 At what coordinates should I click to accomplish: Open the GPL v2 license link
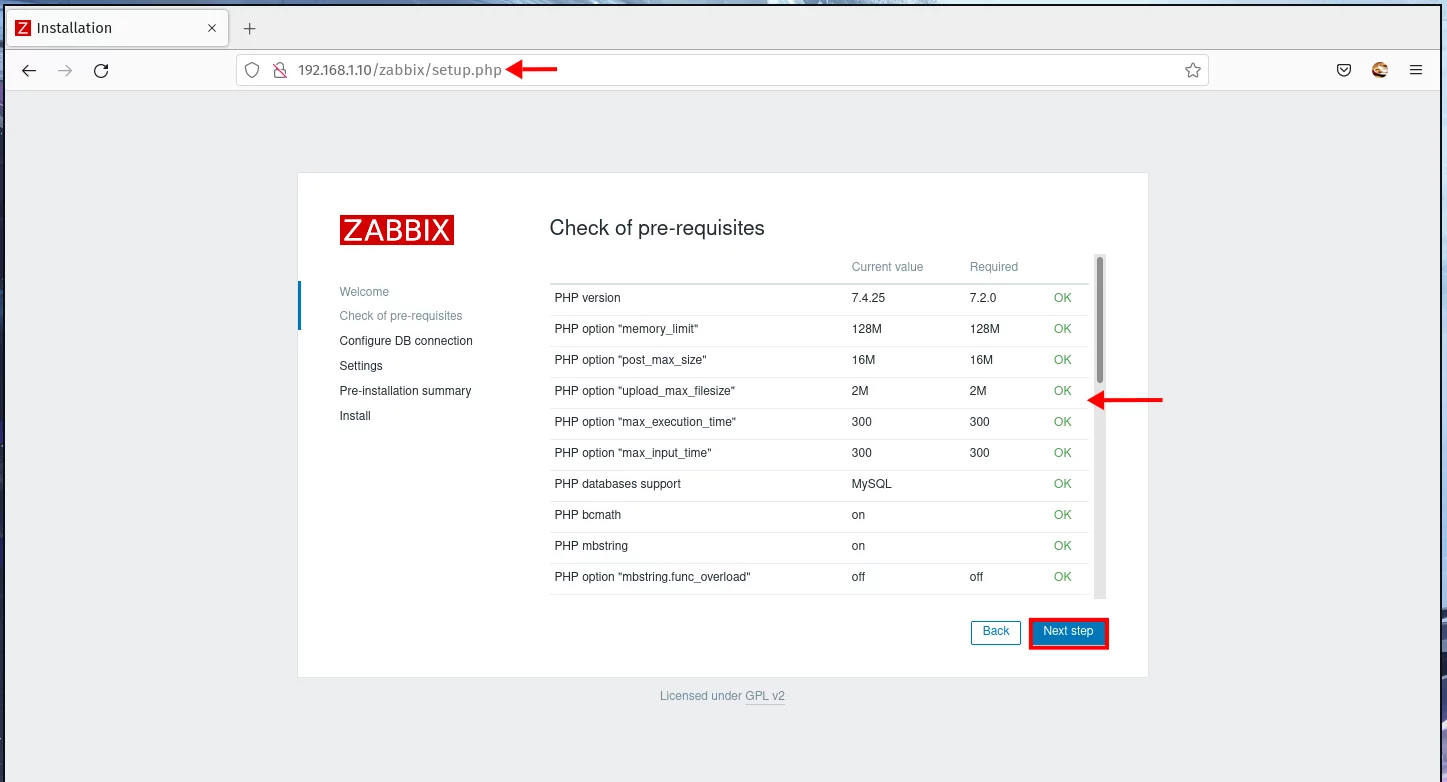tap(765, 696)
